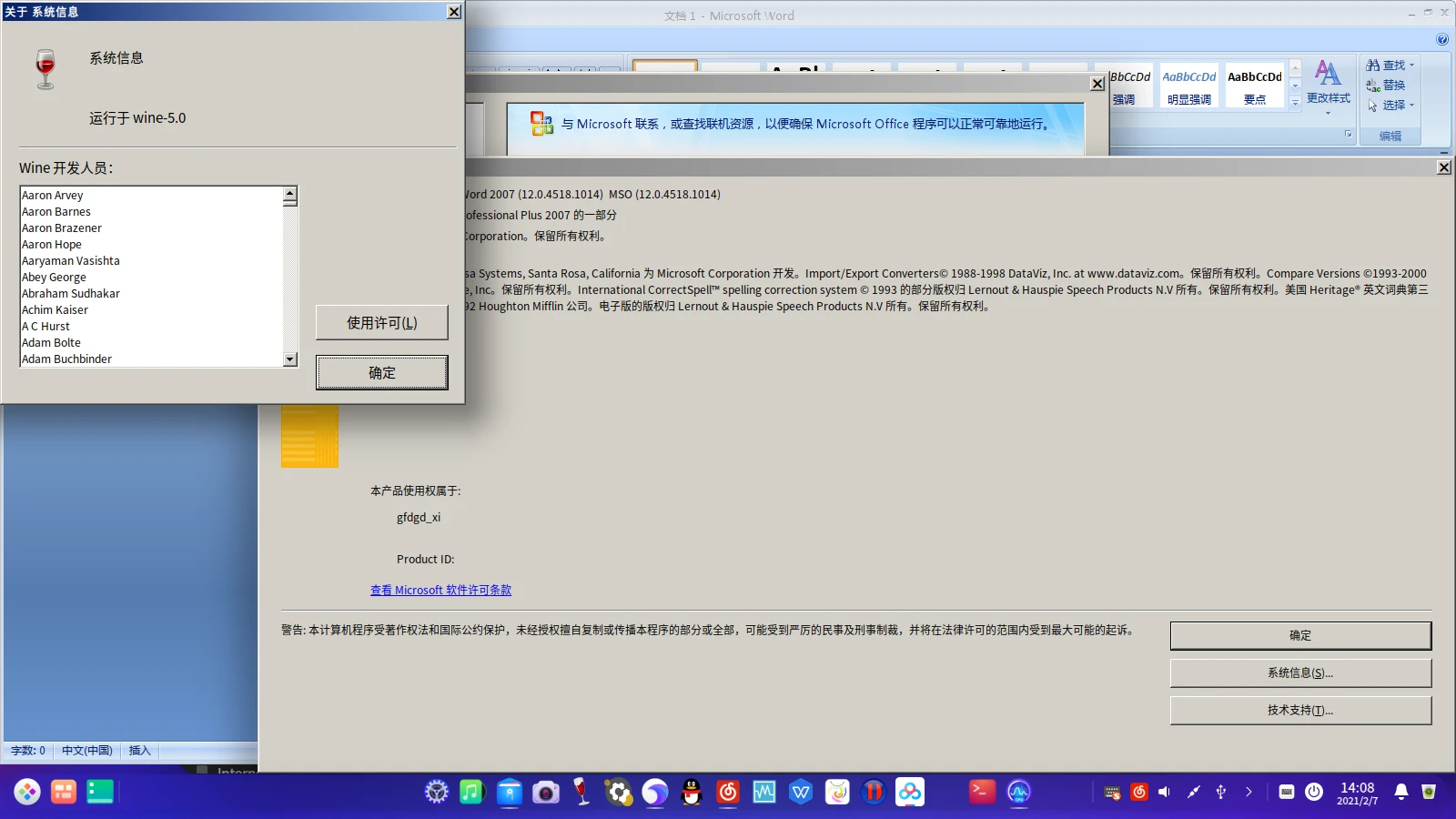Screen dimensions: 1456x819
Task: Apply the 明显强调 style from gallery
Action: tap(1188, 86)
